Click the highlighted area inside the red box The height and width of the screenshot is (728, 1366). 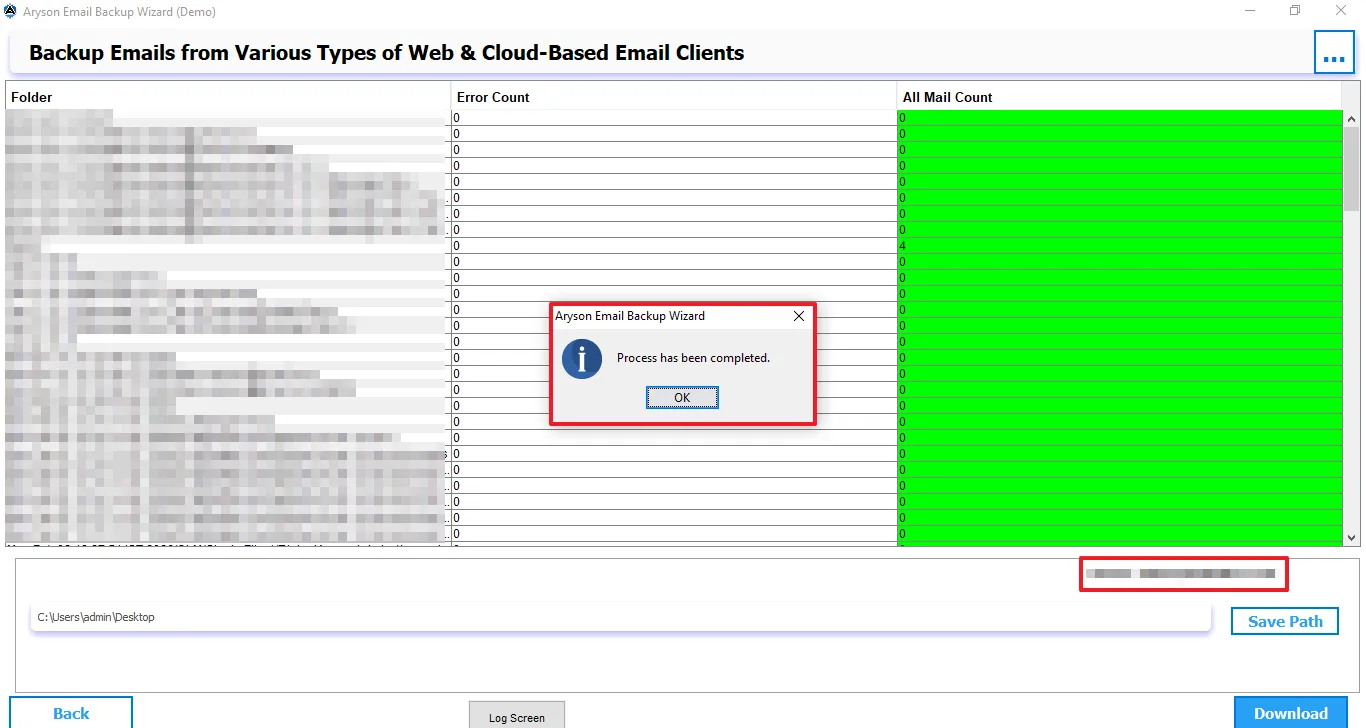[x=1184, y=574]
